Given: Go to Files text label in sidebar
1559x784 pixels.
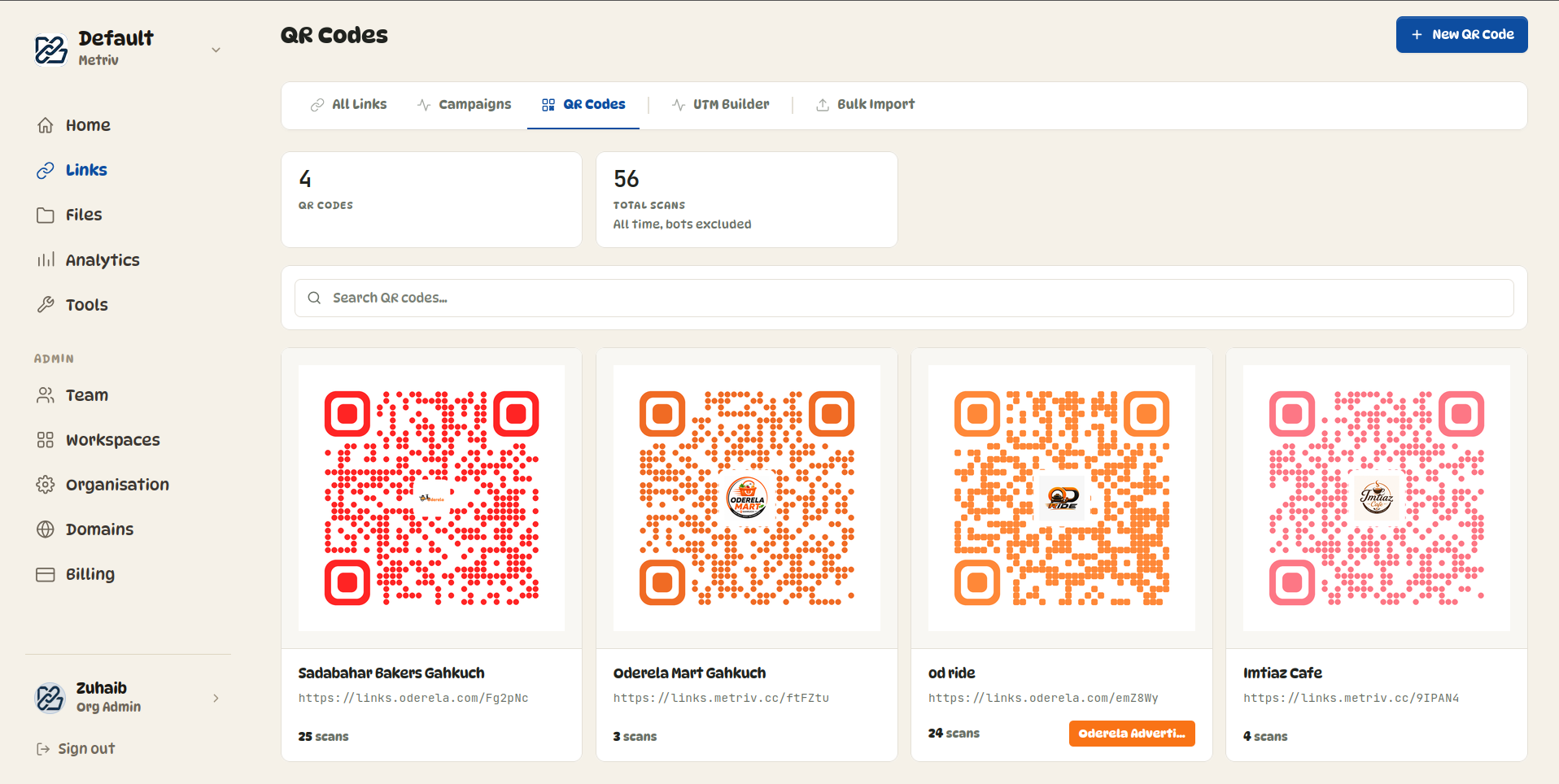Looking at the screenshot, I should tap(84, 215).
